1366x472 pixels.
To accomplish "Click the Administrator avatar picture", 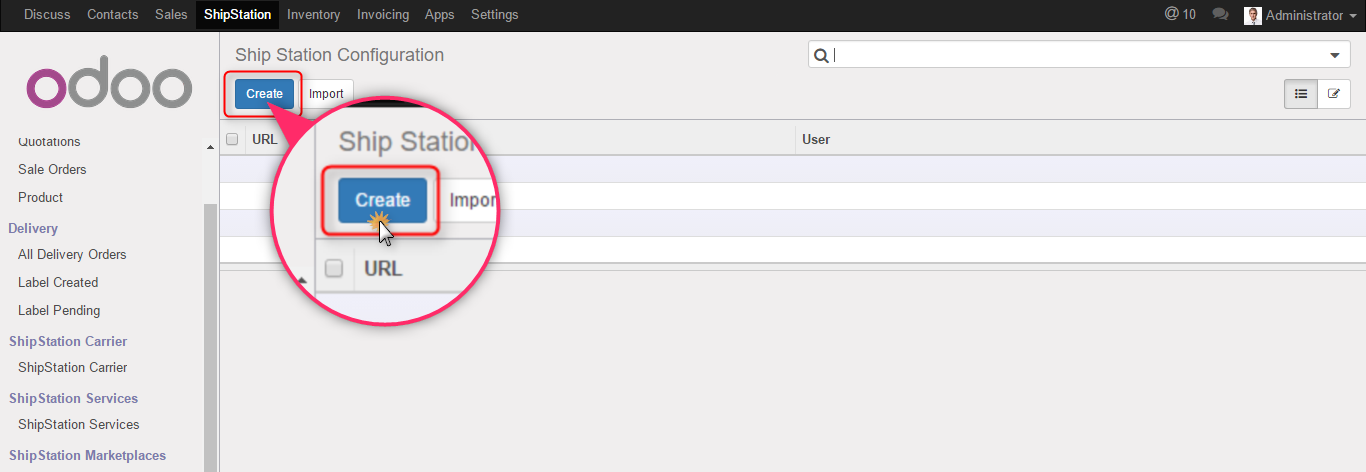I will tap(1252, 15).
